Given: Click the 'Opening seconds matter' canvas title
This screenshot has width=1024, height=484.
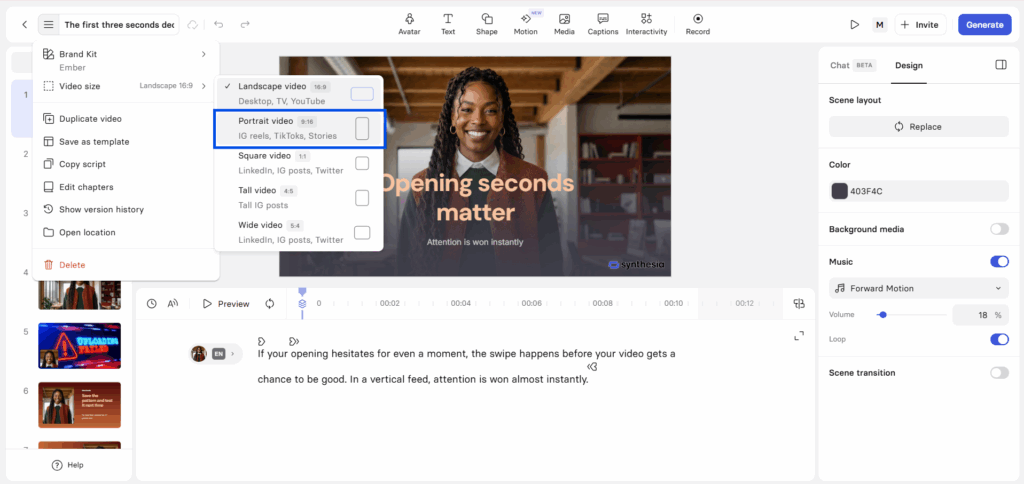Looking at the screenshot, I should click(x=476, y=197).
